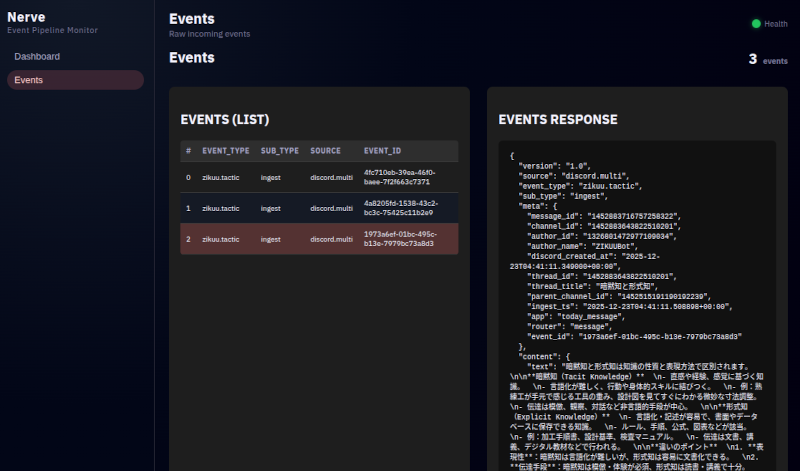Image resolution: width=800 pixels, height=471 pixels.
Task: Click the EVENTS RESPONSE panel heading
Action: (558, 120)
